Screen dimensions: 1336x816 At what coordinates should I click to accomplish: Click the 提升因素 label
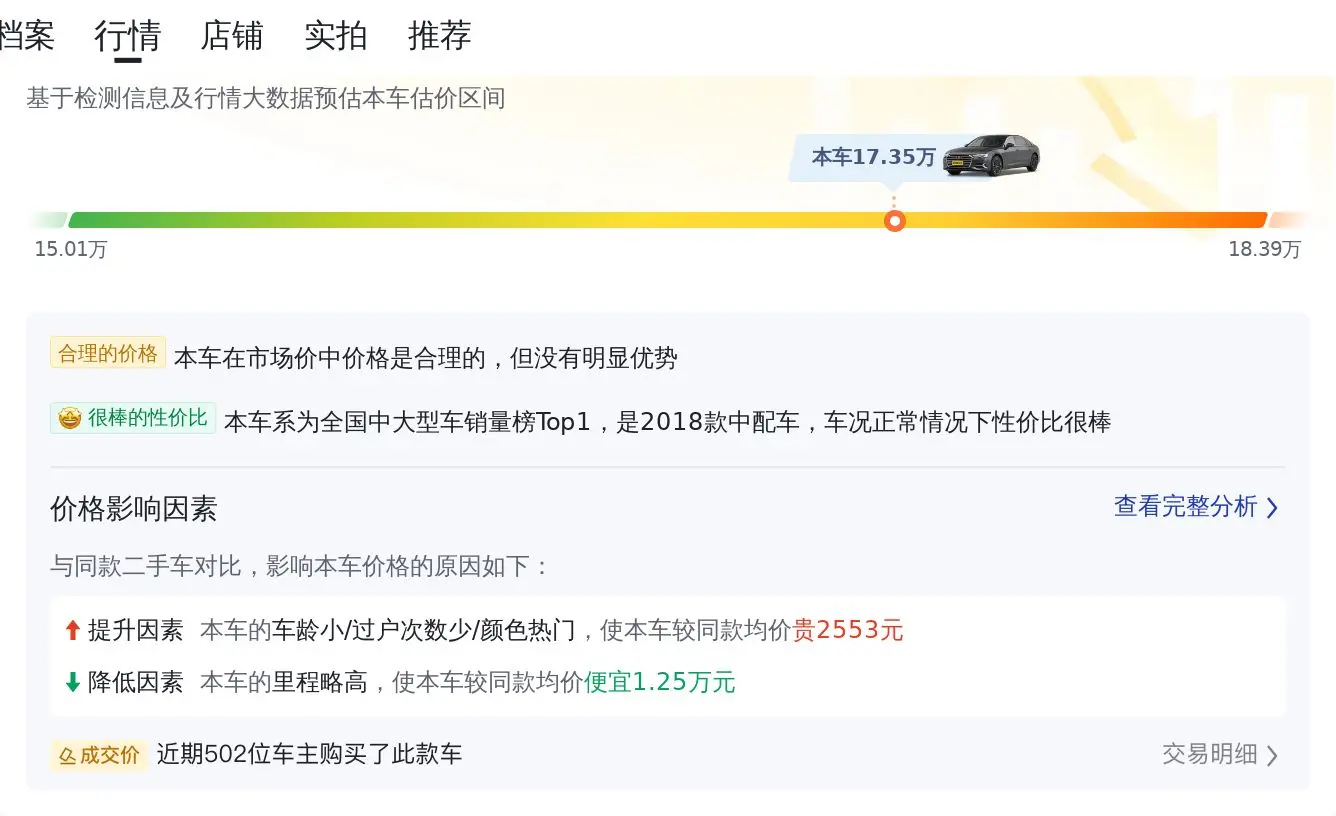[x=136, y=631]
